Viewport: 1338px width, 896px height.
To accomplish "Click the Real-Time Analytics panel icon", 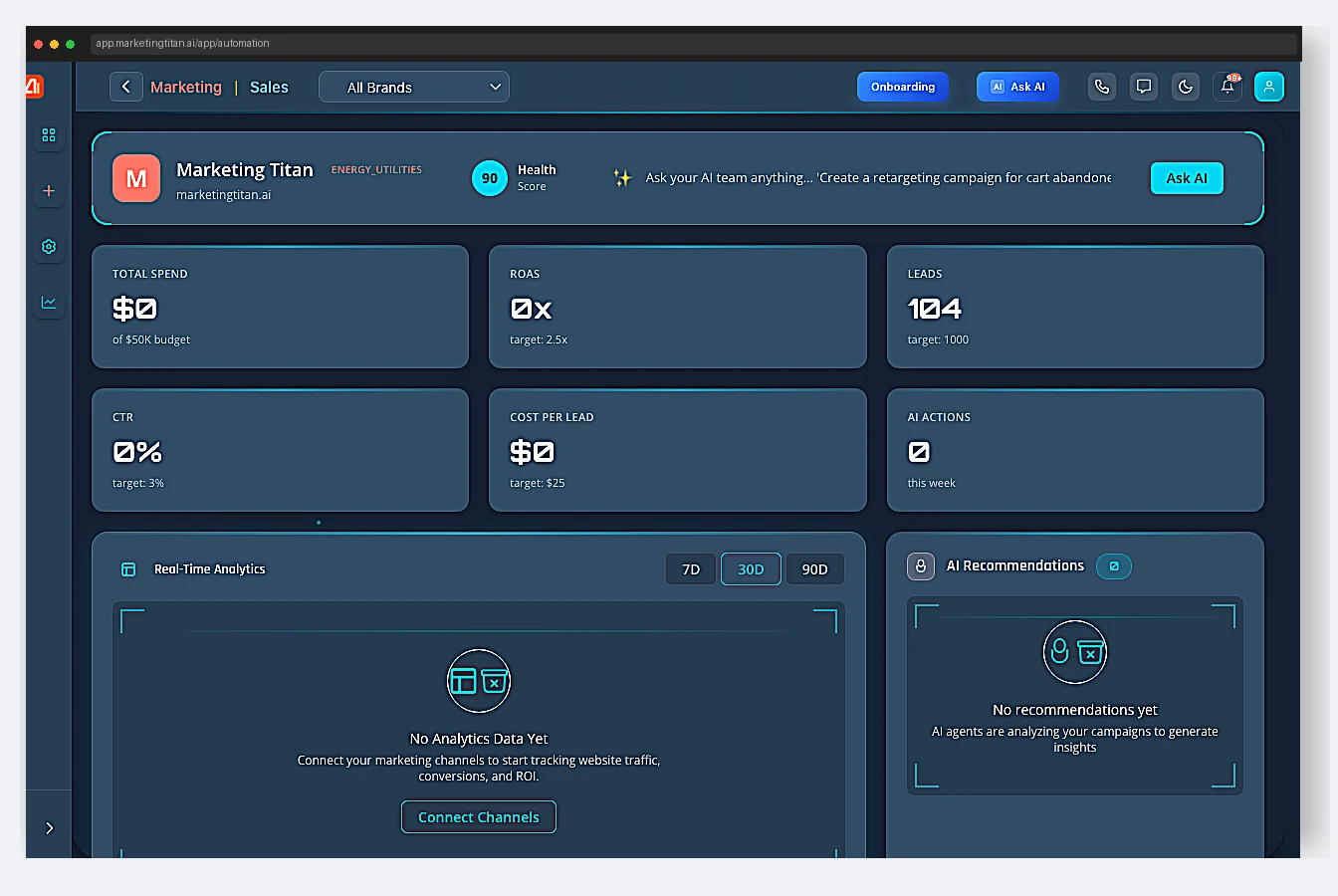I will click(x=128, y=569).
